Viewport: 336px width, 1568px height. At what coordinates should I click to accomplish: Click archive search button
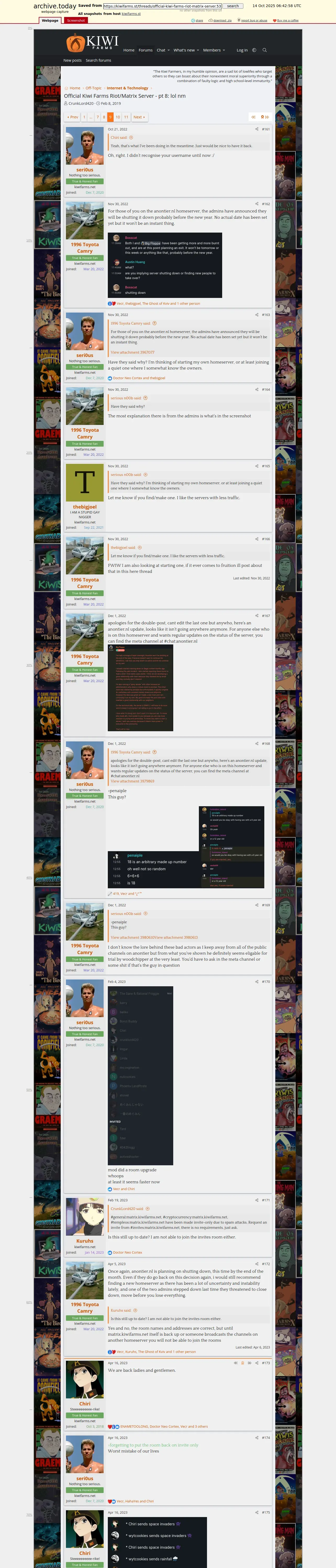[x=233, y=6]
